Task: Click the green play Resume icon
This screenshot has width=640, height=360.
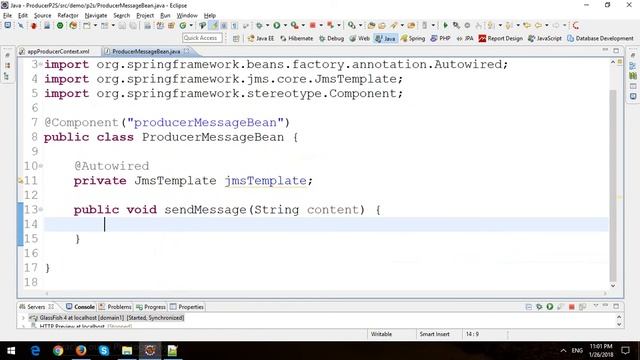Action: [x=446, y=25]
